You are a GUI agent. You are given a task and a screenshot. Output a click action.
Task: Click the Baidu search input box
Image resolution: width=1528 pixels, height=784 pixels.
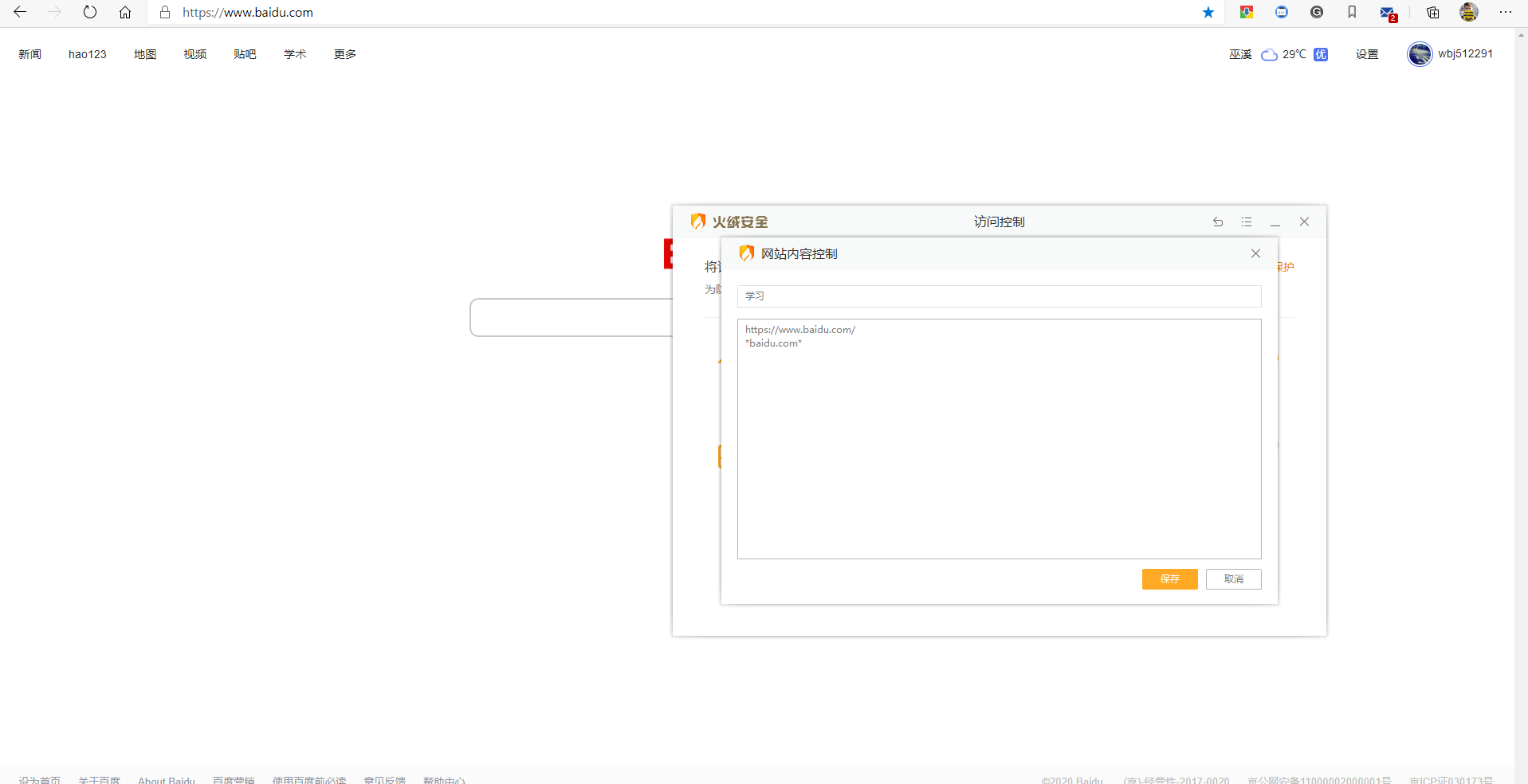(x=571, y=318)
